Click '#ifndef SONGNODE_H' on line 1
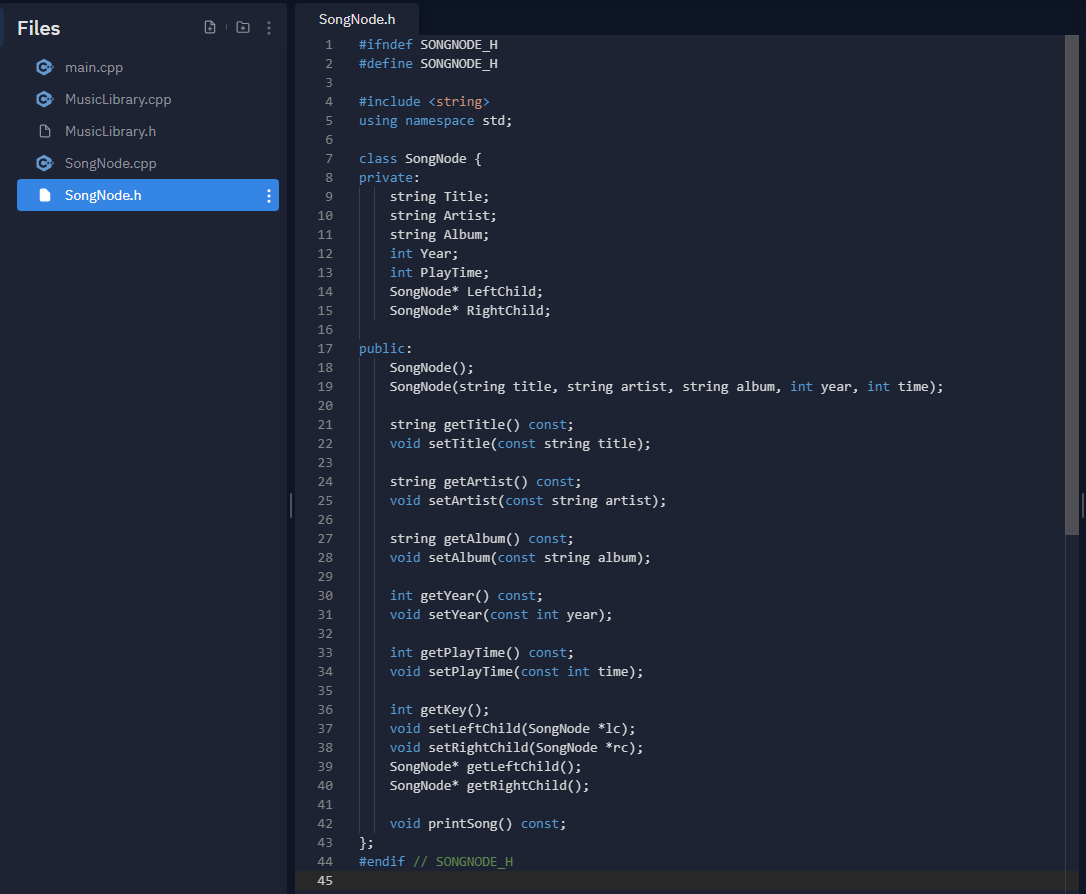Screen dimensions: 1086x894 (428, 44)
